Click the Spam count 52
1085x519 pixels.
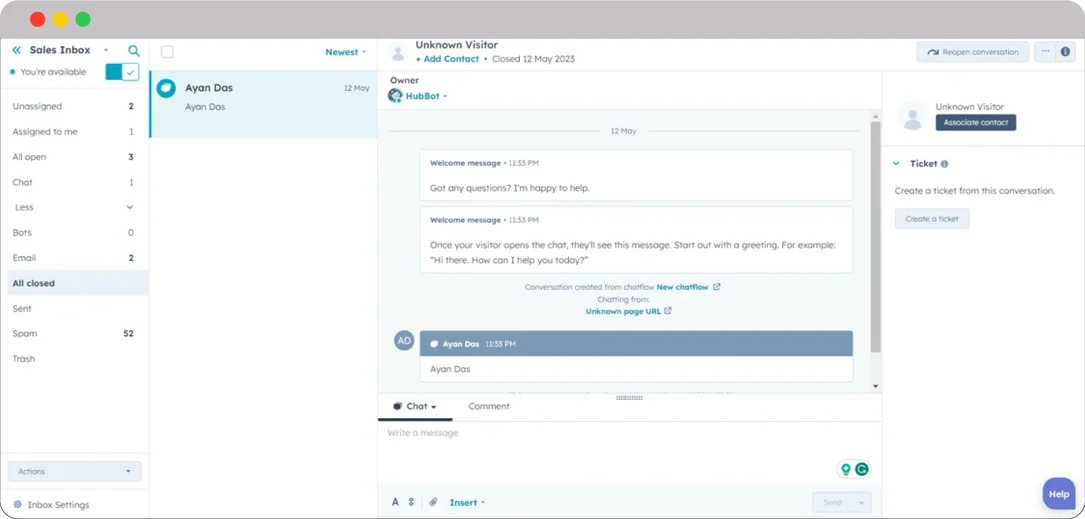[x=129, y=334]
